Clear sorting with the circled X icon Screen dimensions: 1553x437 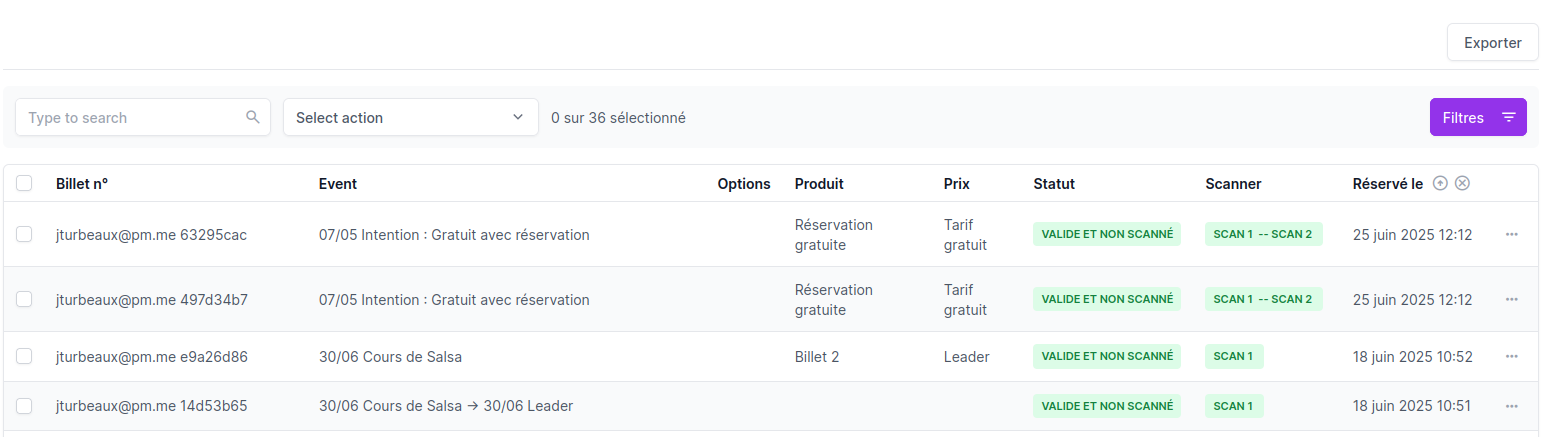(1462, 183)
